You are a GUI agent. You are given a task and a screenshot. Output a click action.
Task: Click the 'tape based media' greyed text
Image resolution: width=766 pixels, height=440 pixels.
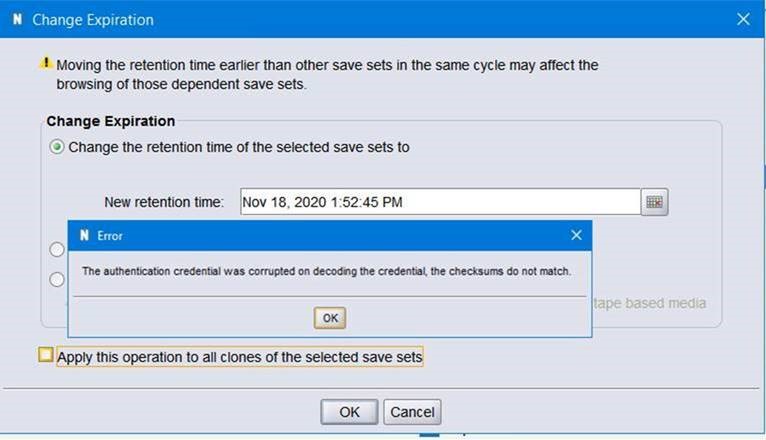(650, 303)
